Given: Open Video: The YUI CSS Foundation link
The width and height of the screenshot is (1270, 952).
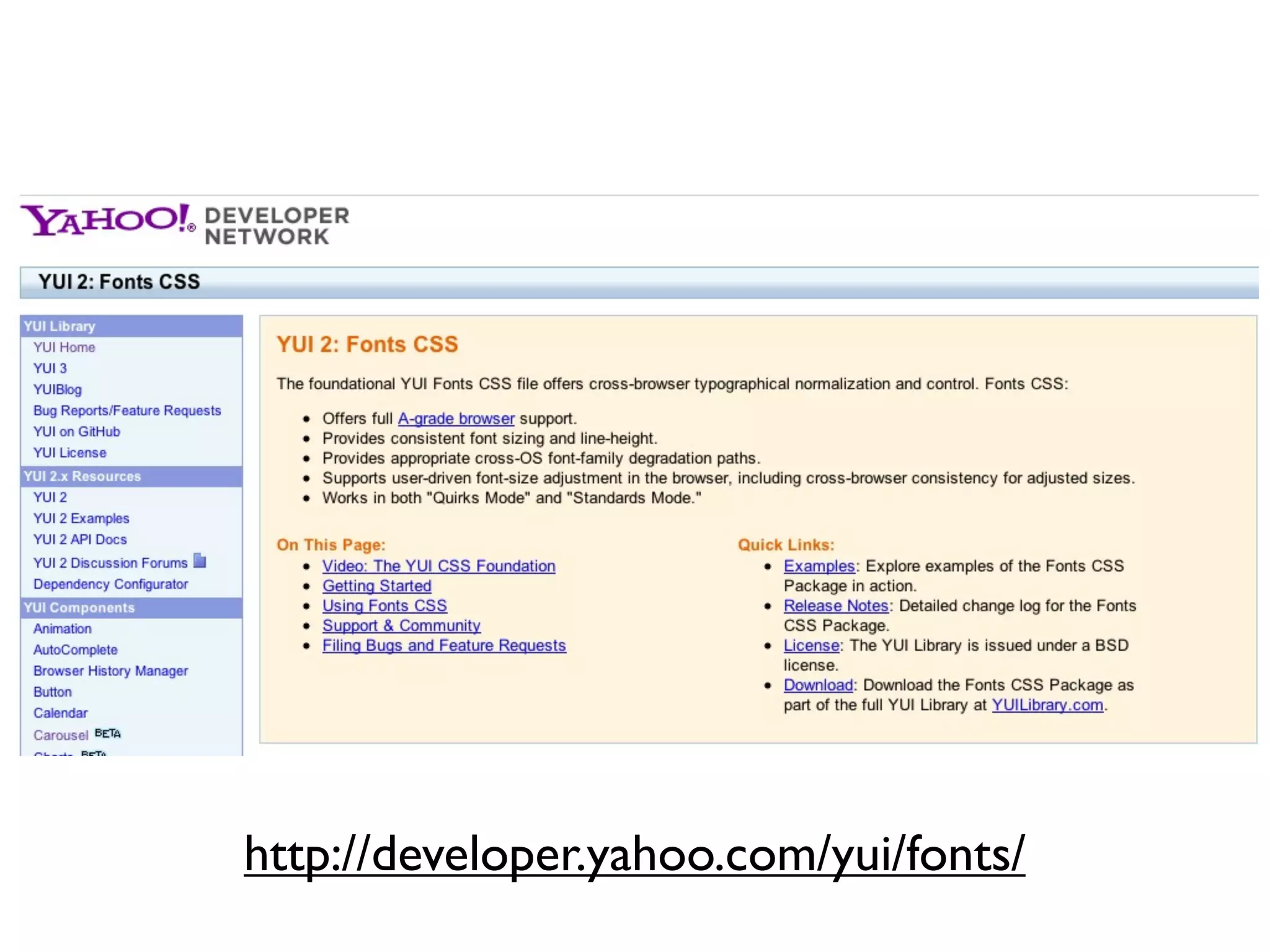Looking at the screenshot, I should 439,566.
